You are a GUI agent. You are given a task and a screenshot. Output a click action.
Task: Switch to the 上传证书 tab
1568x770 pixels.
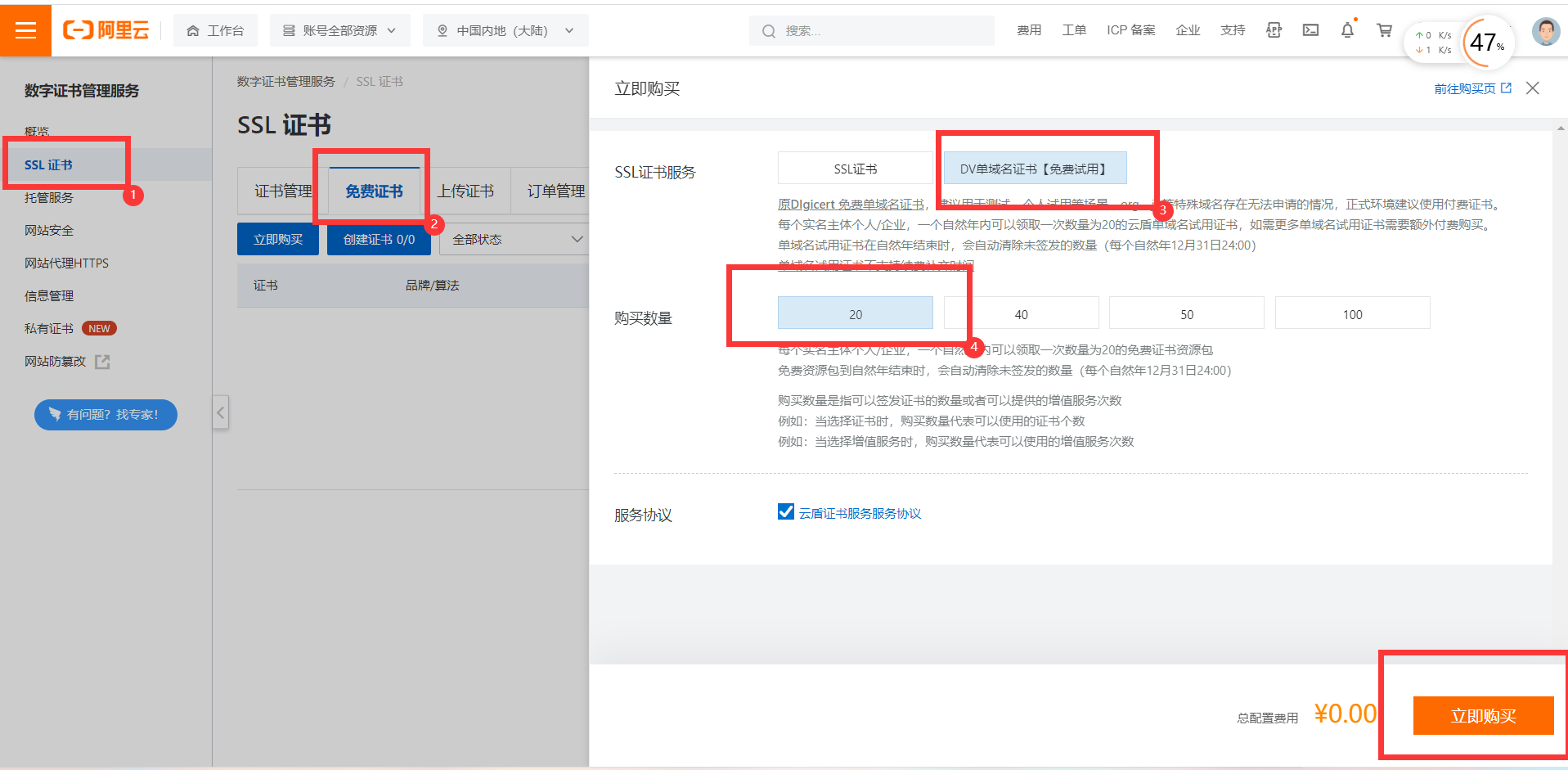click(x=465, y=191)
